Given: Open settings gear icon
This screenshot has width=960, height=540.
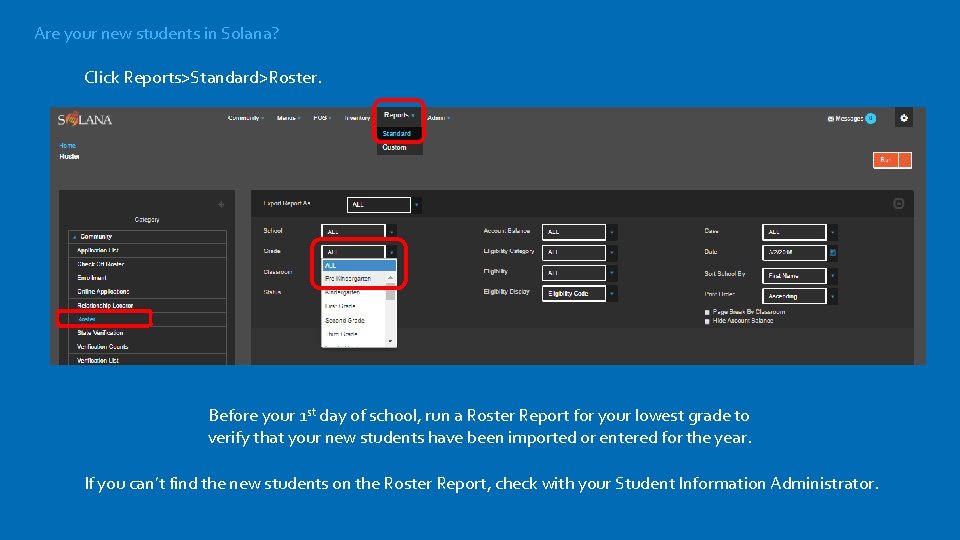Looking at the screenshot, I should tap(904, 118).
